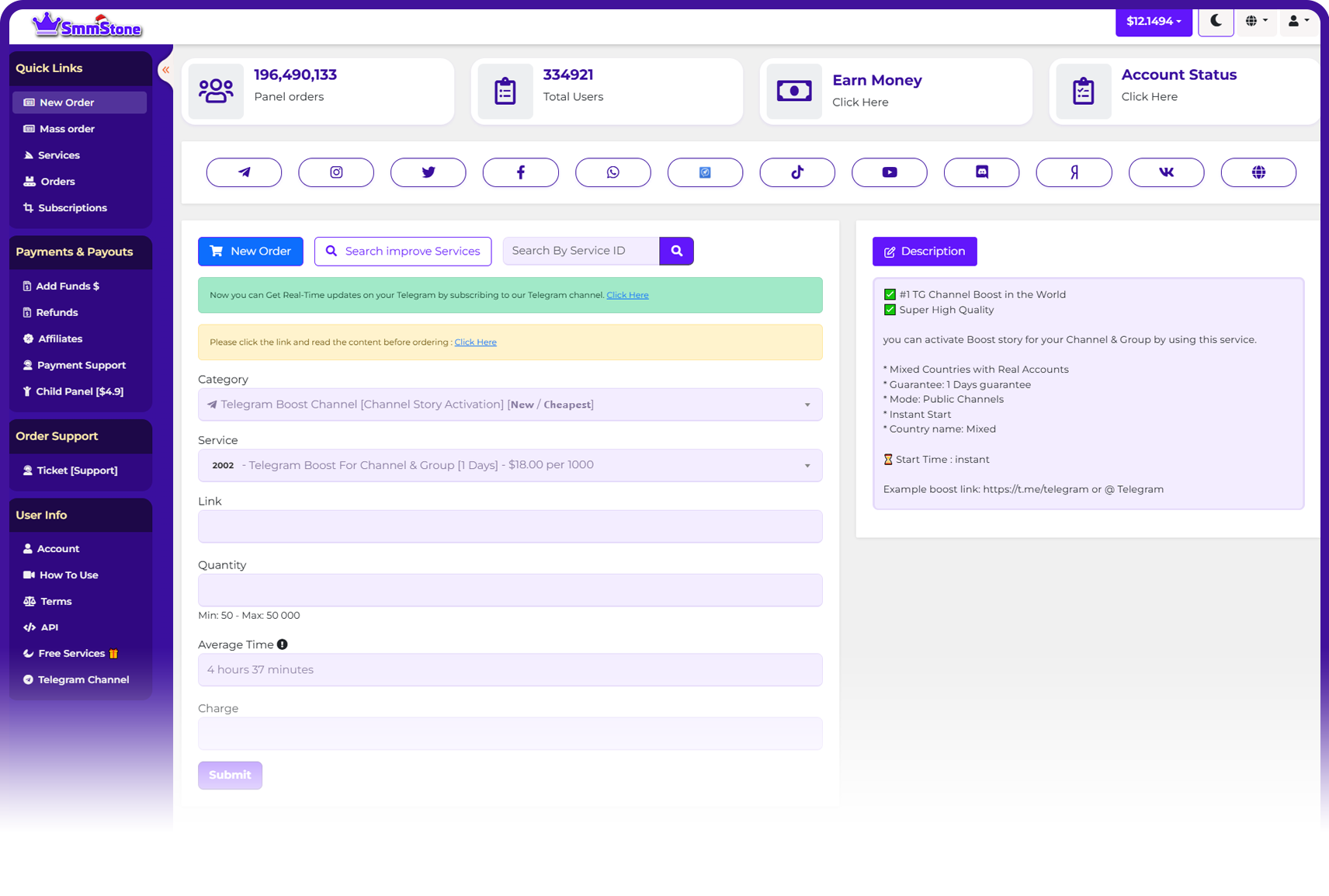1329x896 pixels.
Task: Open Add Funds $ in sidebar
Action: click(x=68, y=286)
